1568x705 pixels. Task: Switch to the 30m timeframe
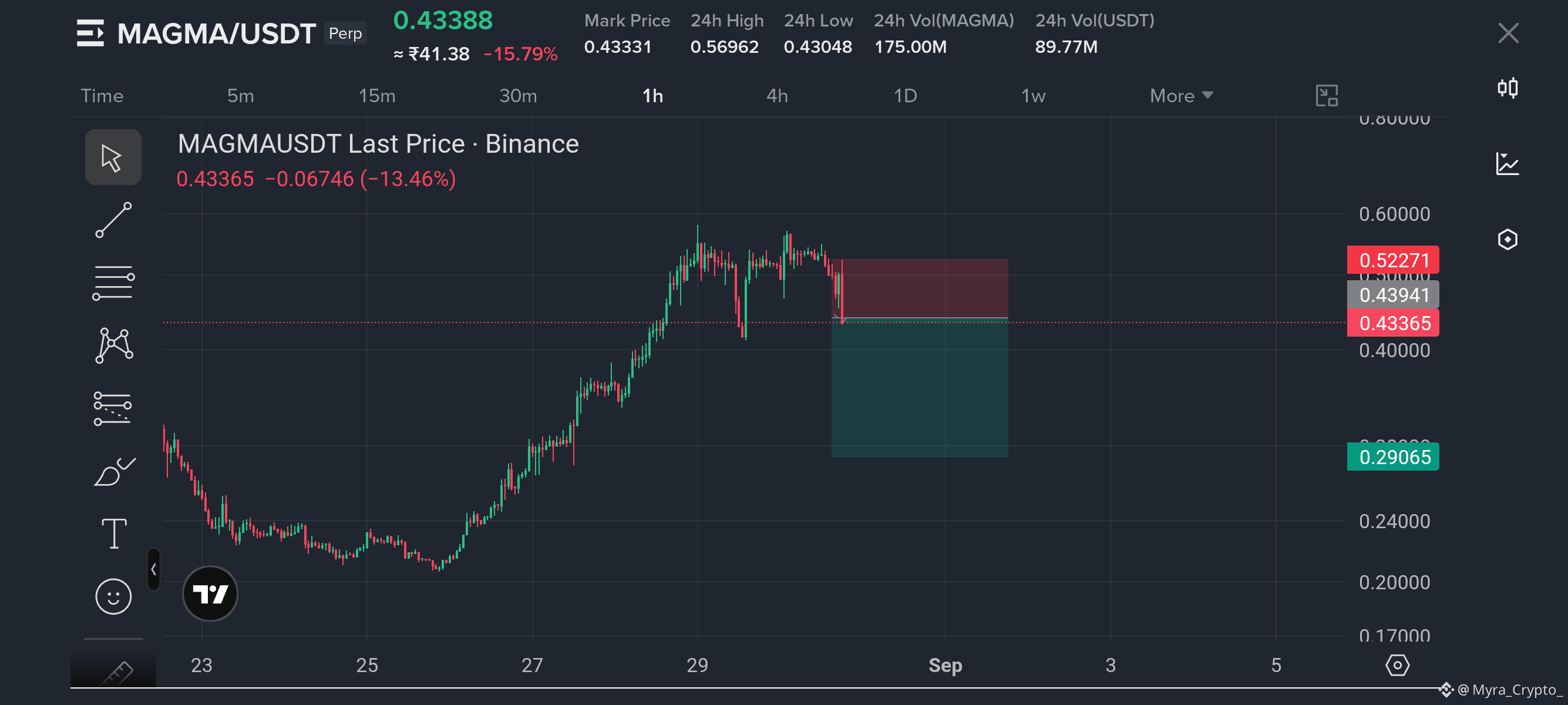(518, 96)
